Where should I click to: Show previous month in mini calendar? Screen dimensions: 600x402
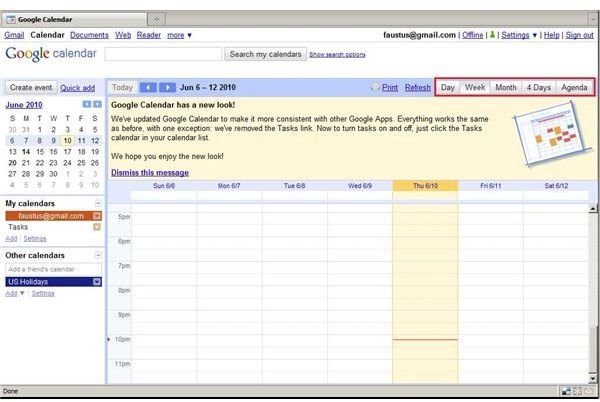87,104
